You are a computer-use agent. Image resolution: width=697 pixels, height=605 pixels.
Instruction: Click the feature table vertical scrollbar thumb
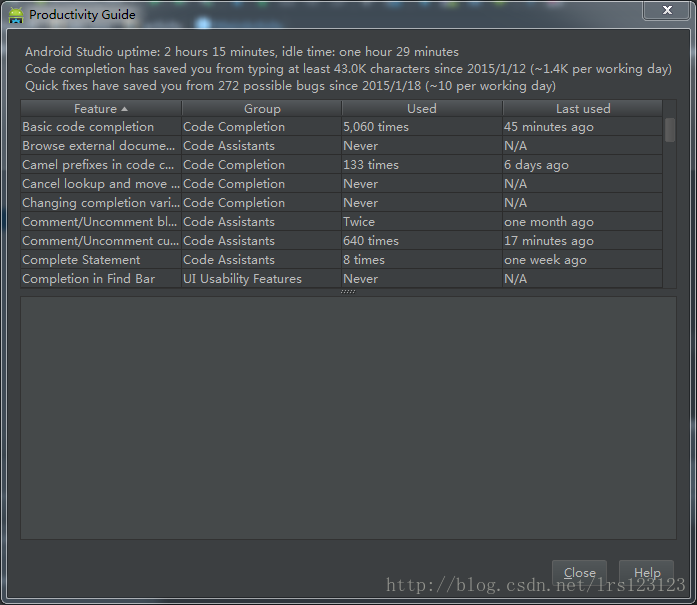[x=669, y=130]
